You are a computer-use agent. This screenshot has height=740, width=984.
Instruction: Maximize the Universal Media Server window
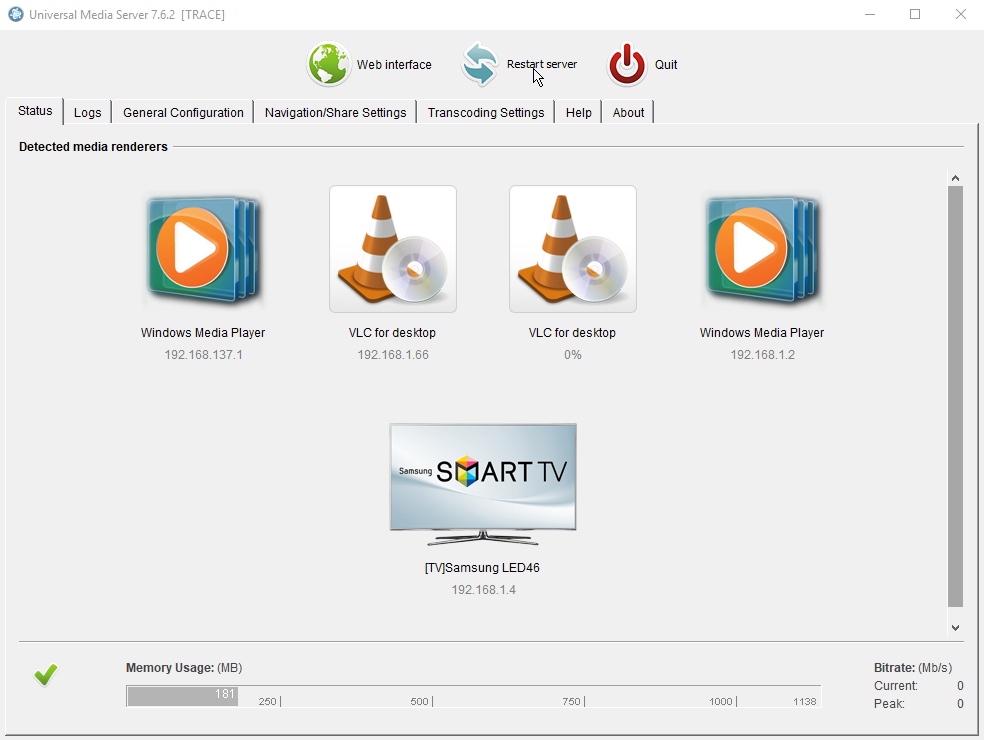coord(915,14)
